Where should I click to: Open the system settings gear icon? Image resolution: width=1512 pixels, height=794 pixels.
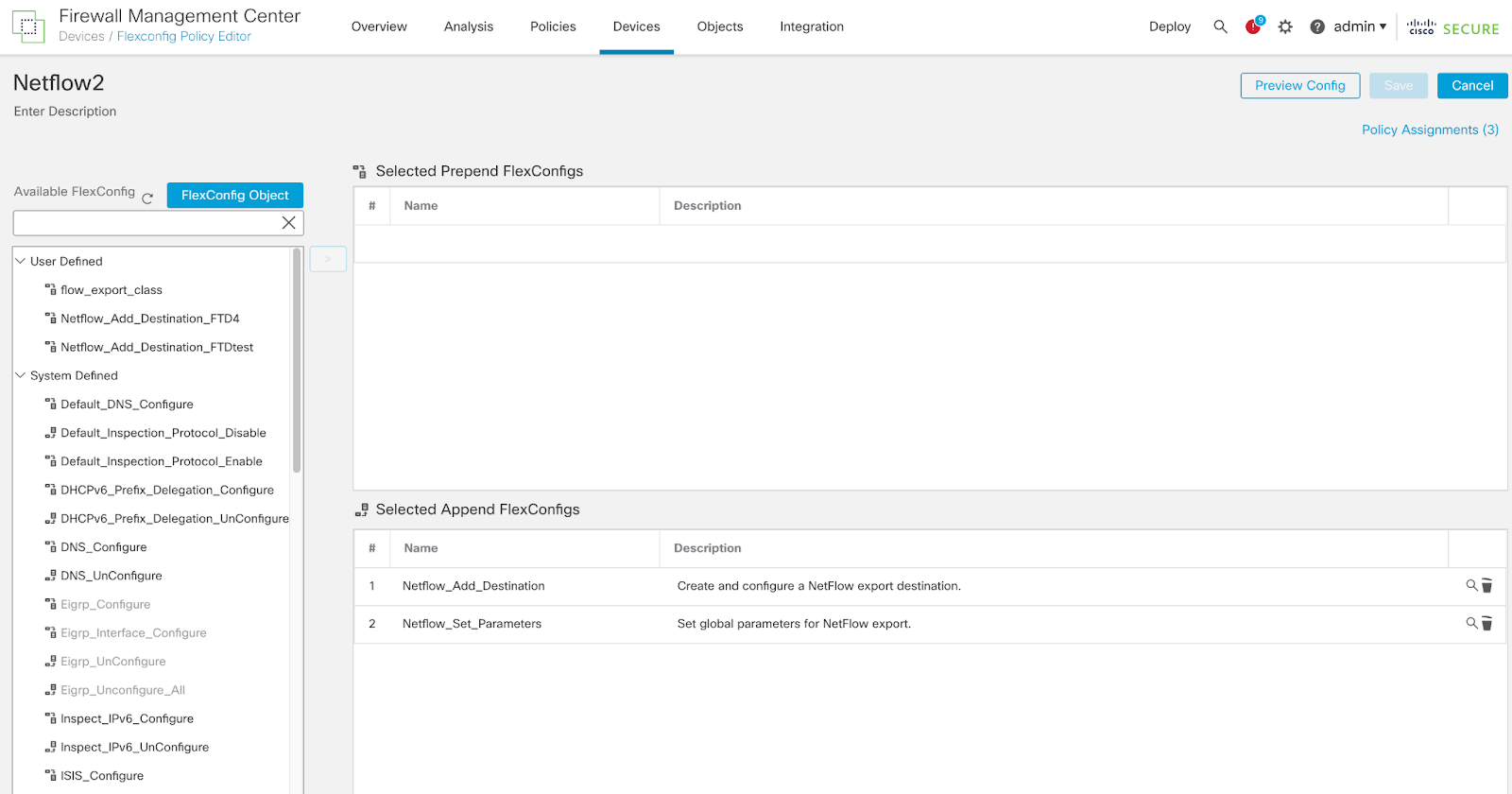(x=1285, y=26)
